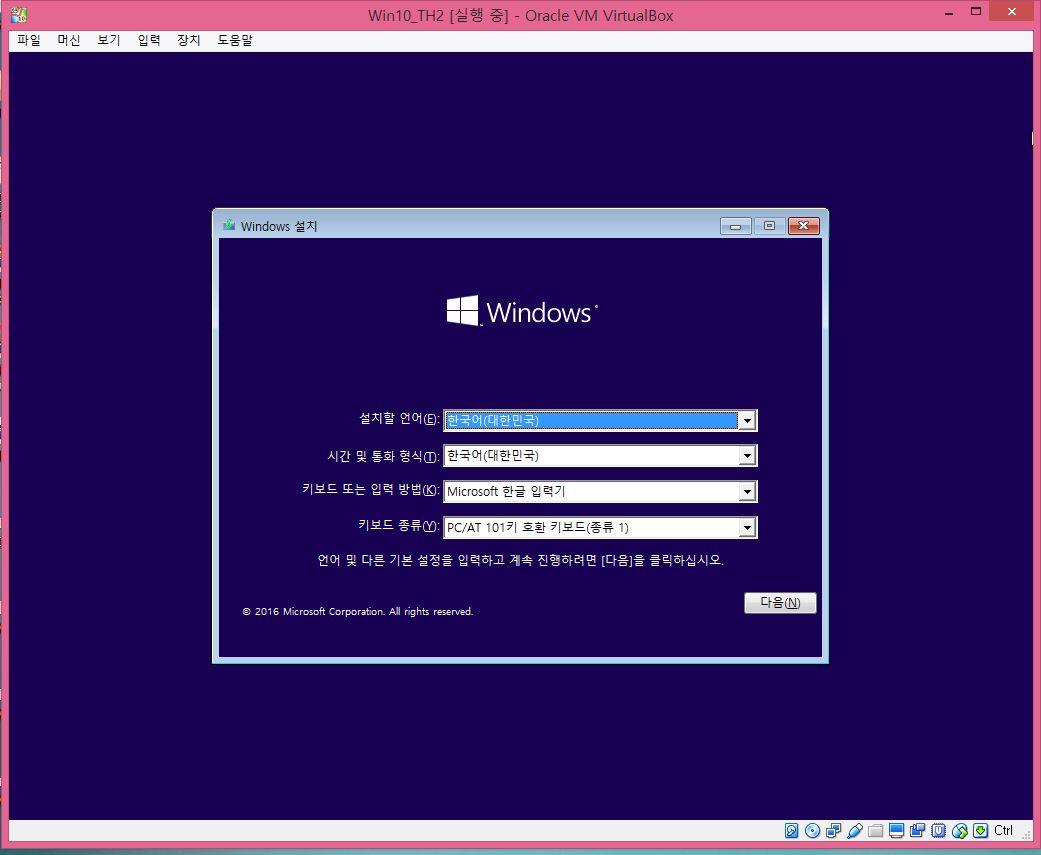Expand the 시간 및 통화 형식 dropdown arrow

point(747,455)
